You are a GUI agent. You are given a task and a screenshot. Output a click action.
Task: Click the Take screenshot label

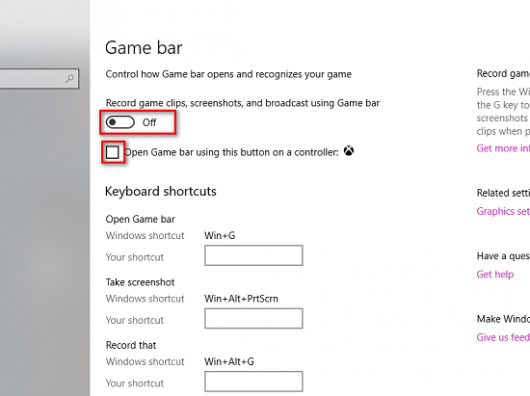coord(140,282)
